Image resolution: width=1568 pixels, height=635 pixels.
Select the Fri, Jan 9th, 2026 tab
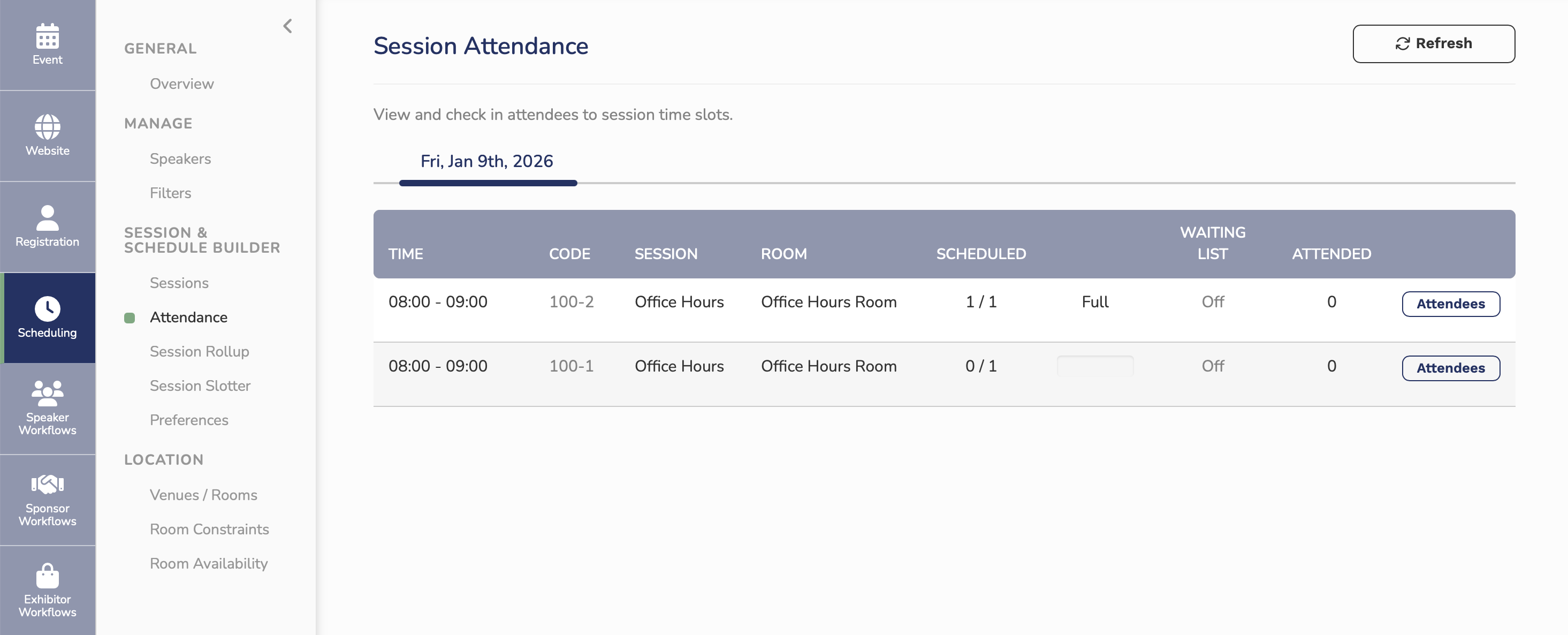click(x=487, y=161)
